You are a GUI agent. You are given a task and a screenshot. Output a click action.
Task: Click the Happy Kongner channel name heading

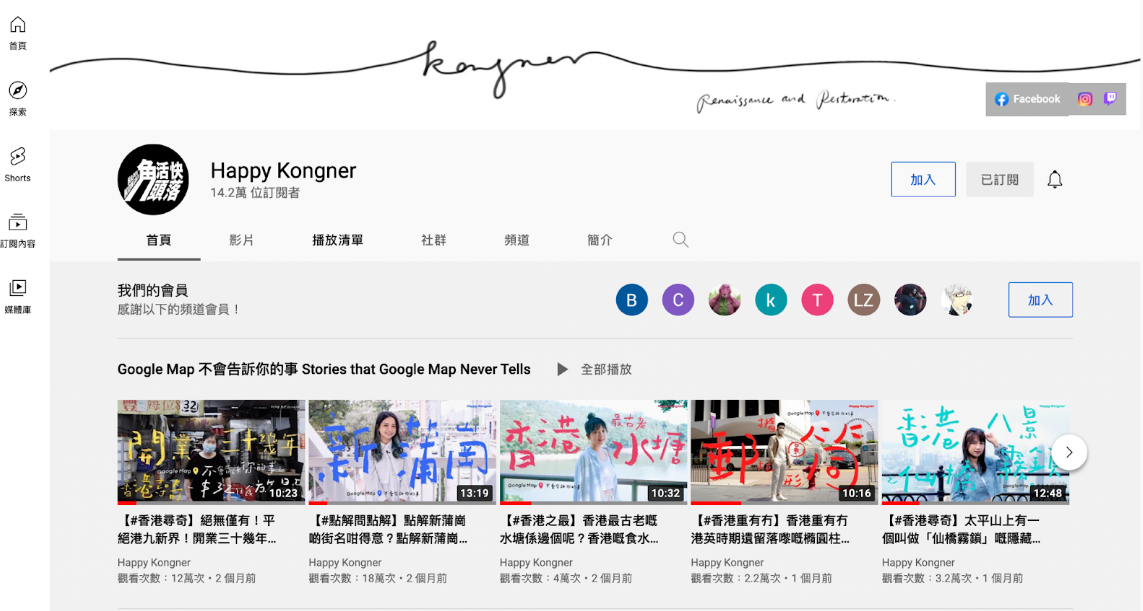(x=284, y=171)
